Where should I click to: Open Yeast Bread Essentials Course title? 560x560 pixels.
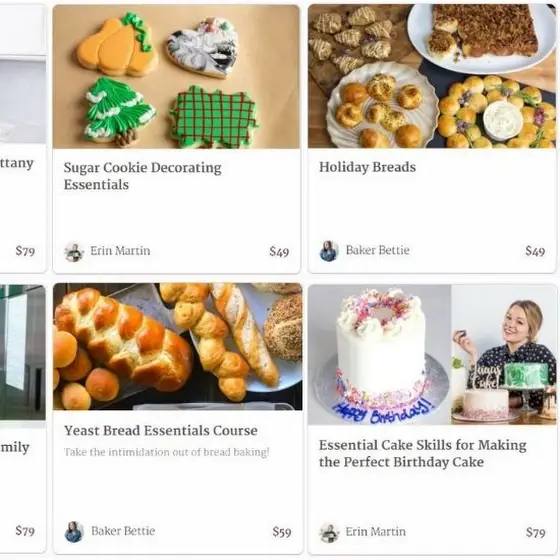tap(161, 431)
